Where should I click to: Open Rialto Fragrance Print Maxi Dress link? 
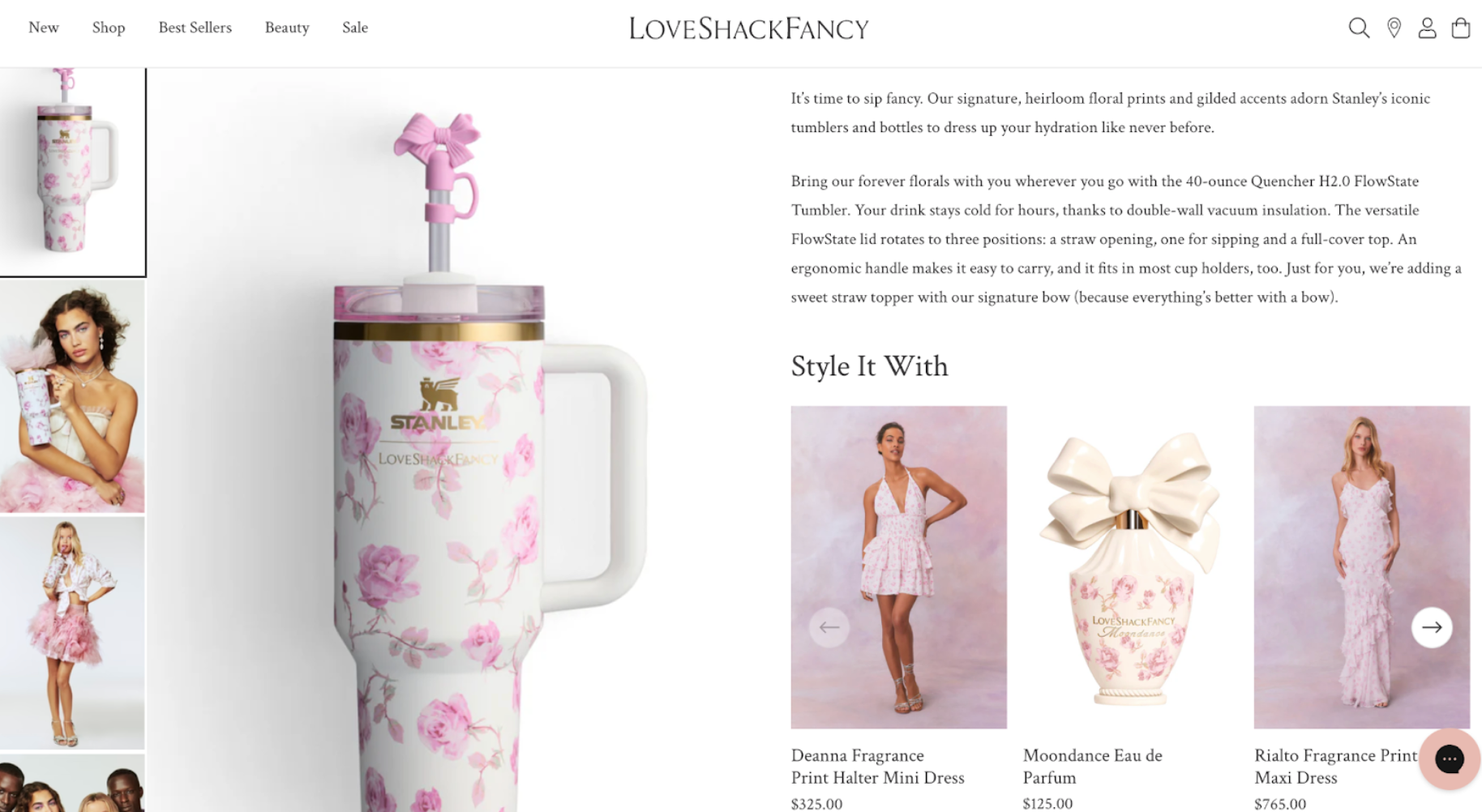tap(1335, 767)
